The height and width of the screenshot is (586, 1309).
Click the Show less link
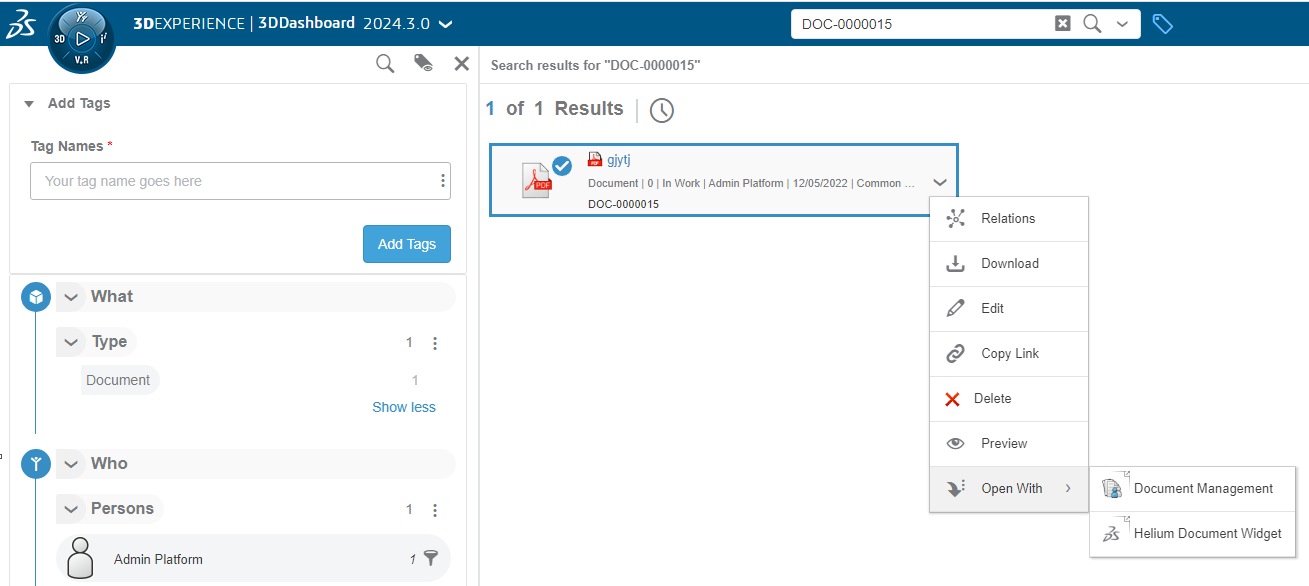tap(404, 407)
